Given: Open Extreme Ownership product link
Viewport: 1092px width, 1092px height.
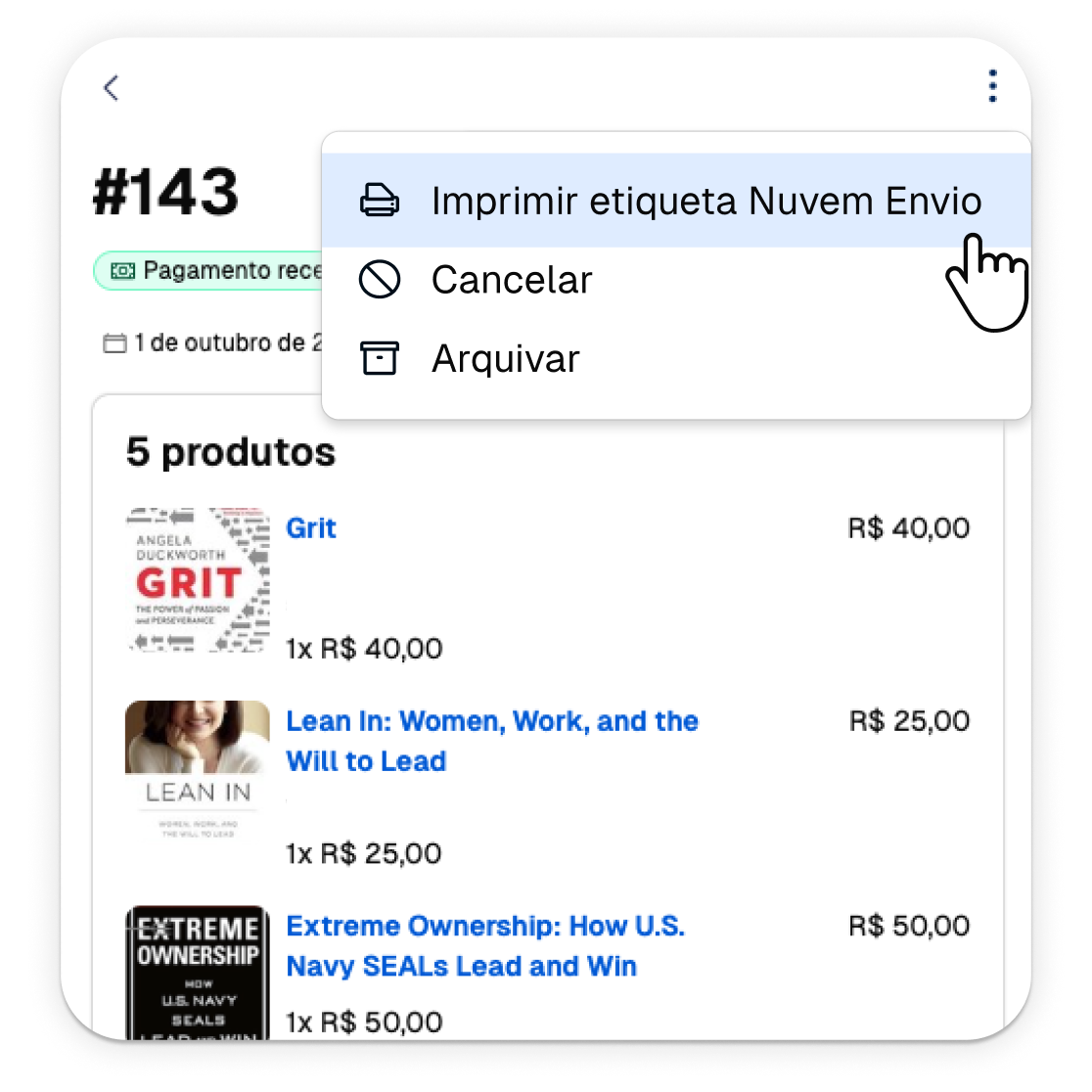Looking at the screenshot, I should tap(485, 946).
